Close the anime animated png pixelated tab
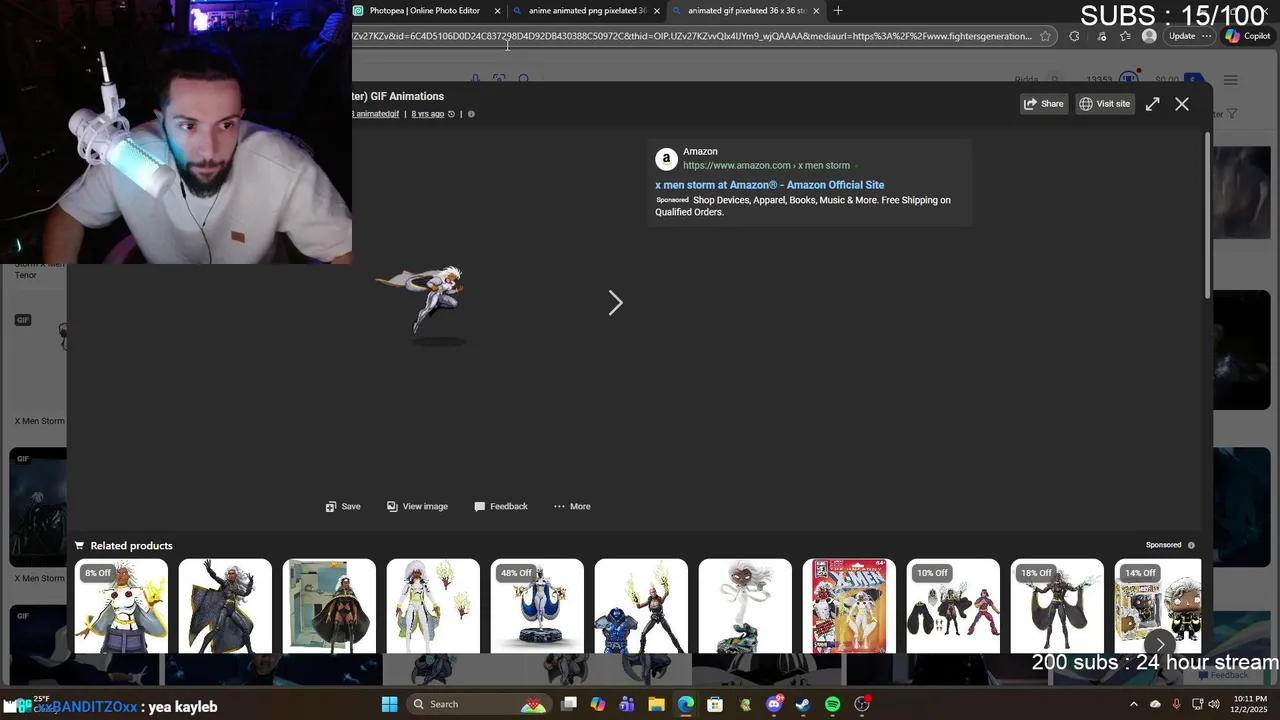 [x=657, y=11]
